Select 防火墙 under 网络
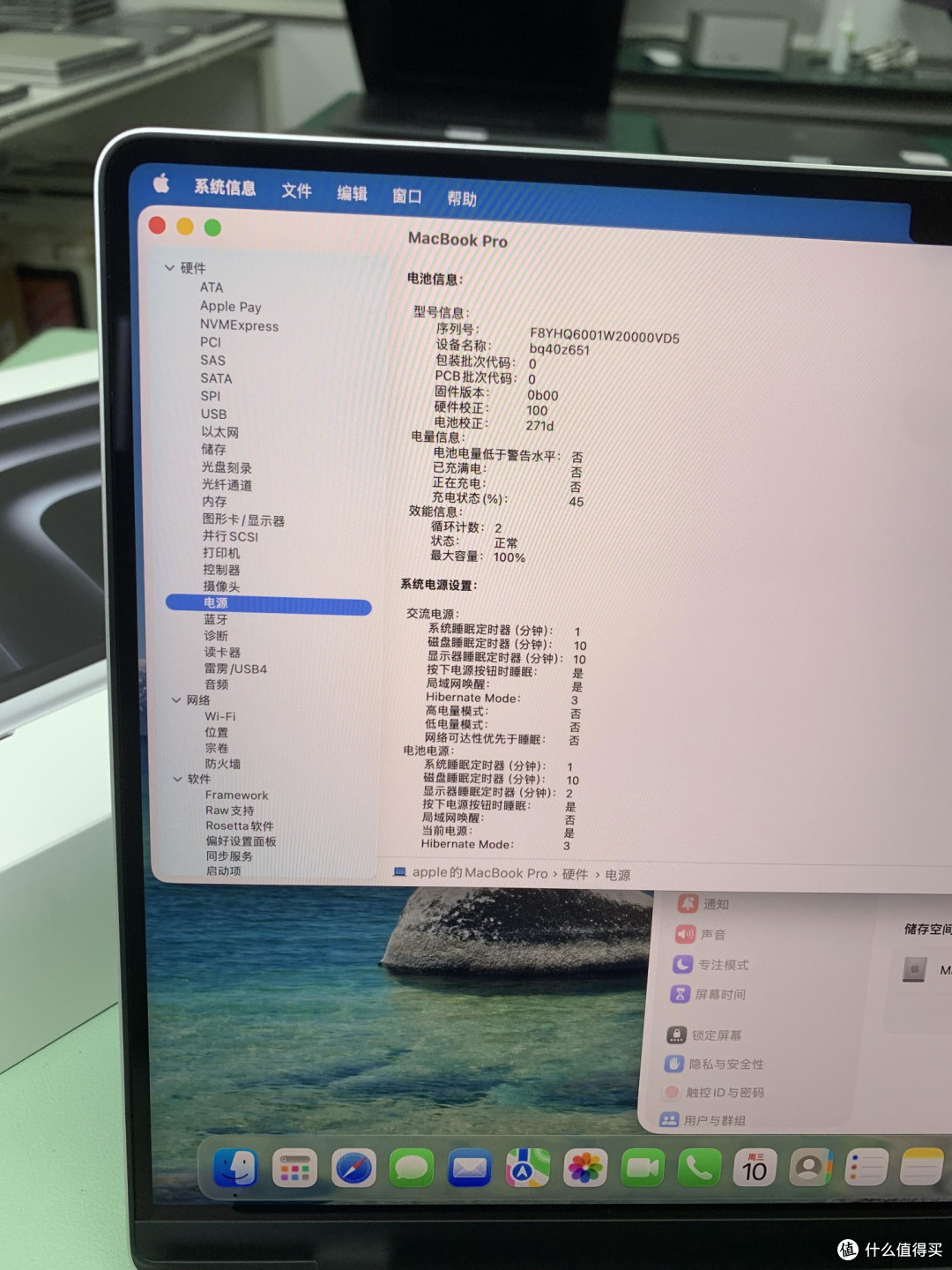The width and height of the screenshot is (952, 1270). click(223, 764)
